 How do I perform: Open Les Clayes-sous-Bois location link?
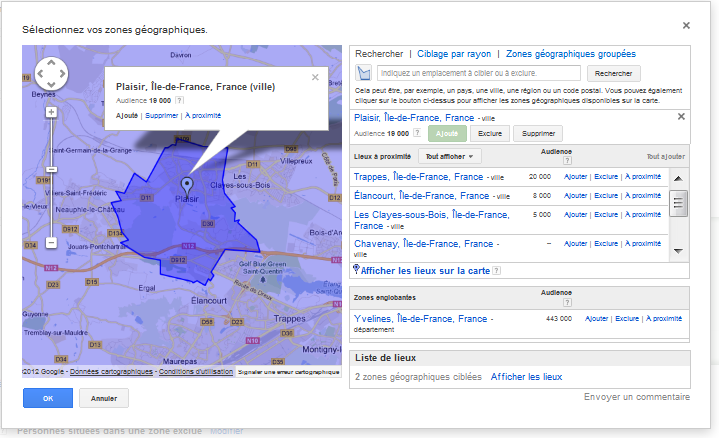click(431, 220)
